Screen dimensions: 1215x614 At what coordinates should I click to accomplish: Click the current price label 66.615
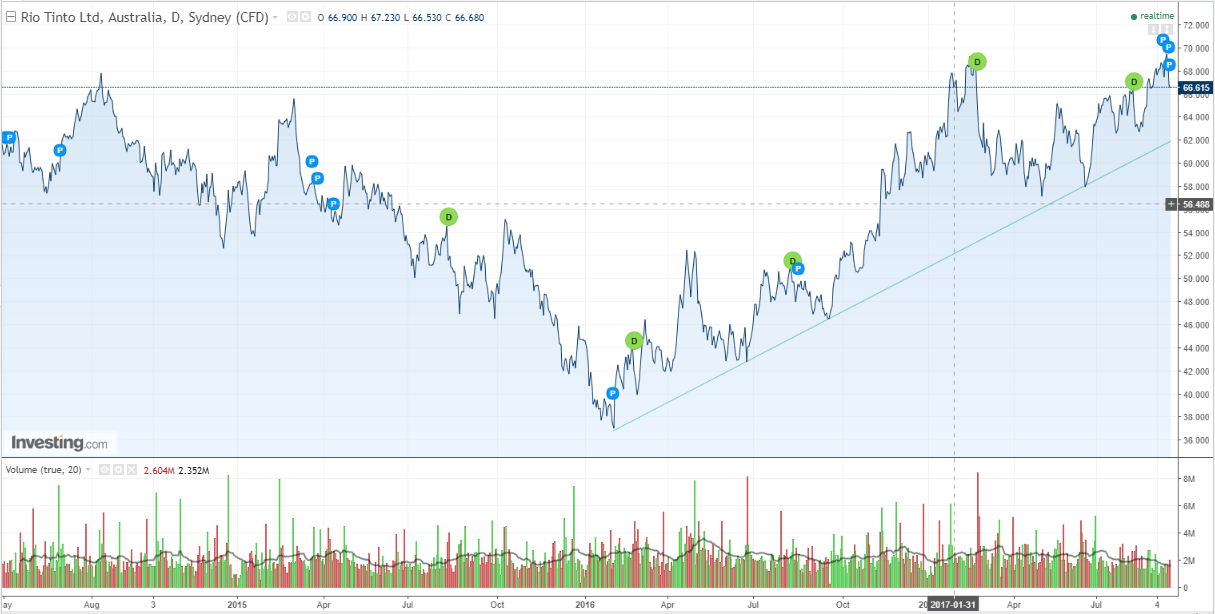click(1197, 87)
